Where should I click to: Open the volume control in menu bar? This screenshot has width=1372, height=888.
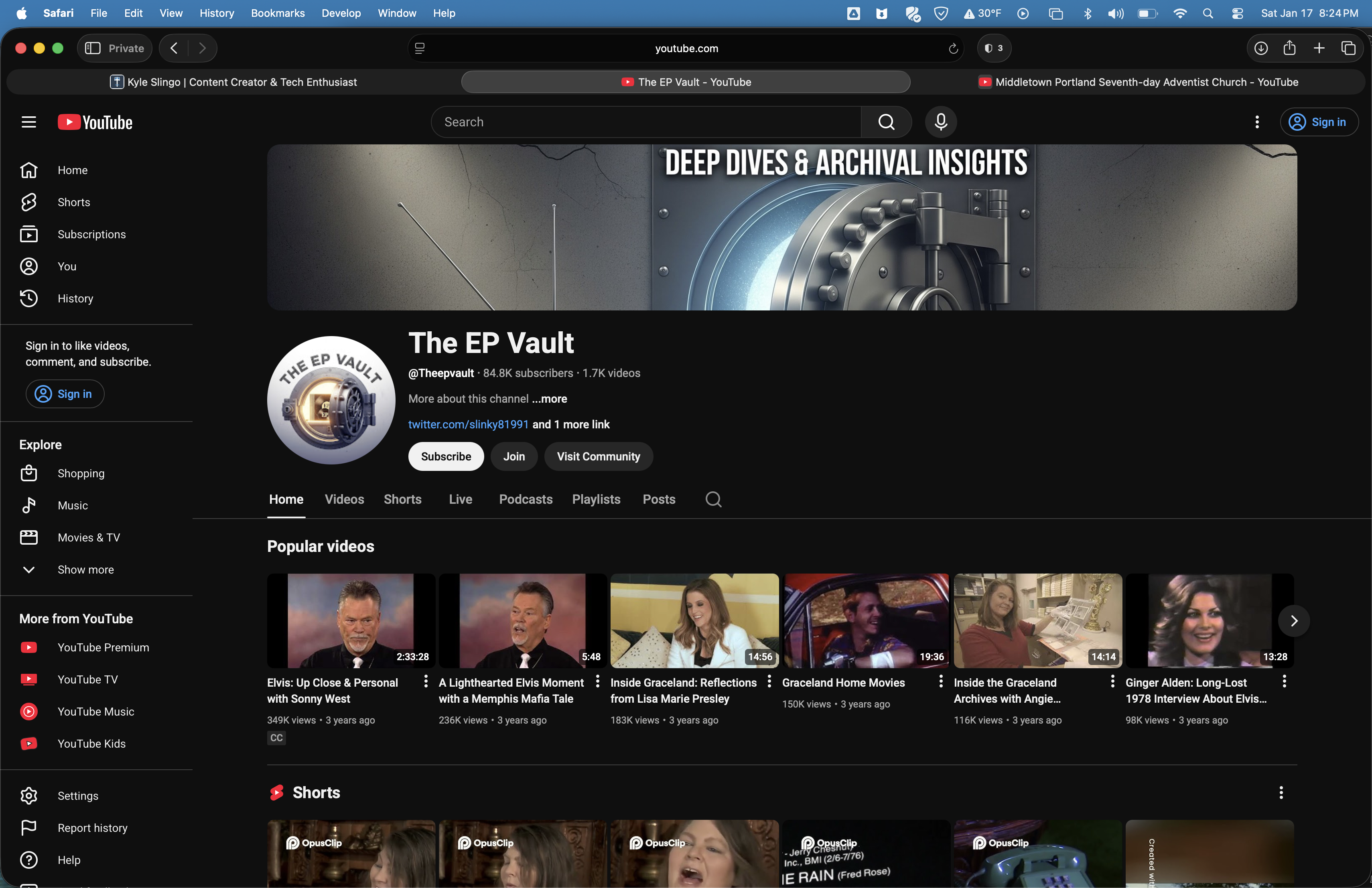tap(1116, 13)
